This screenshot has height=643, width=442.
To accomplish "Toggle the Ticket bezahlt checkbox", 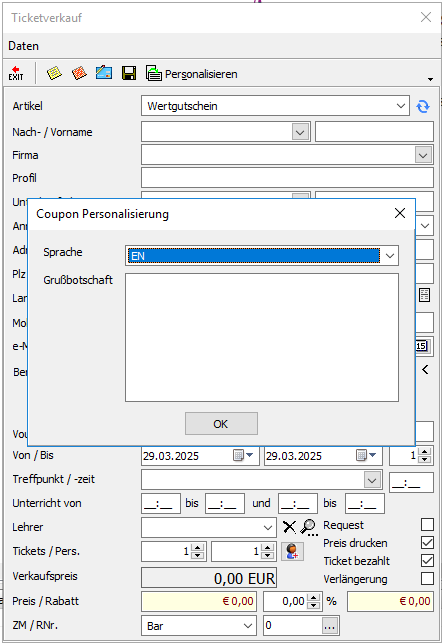I will coord(427,561).
